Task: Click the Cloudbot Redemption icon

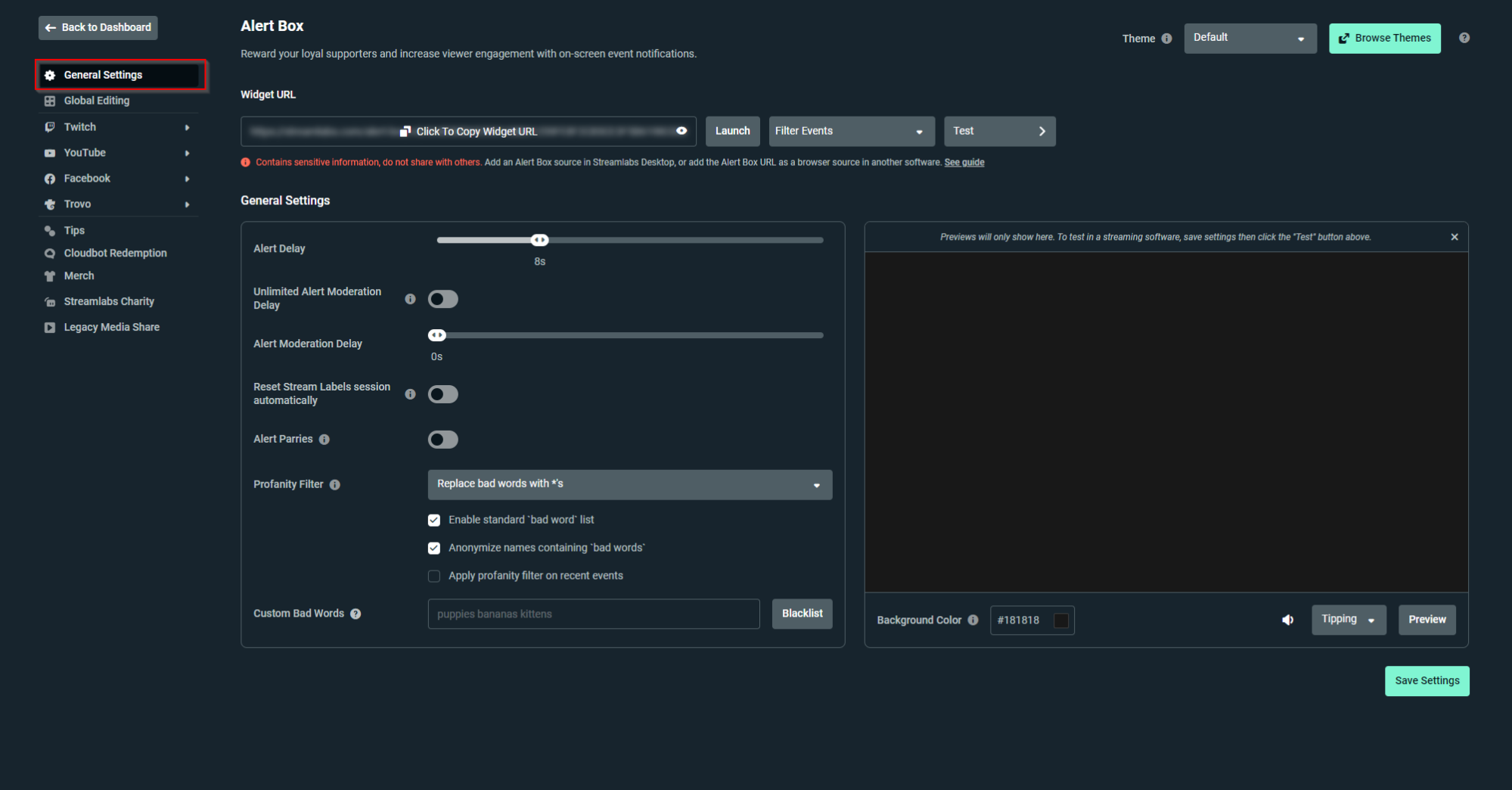Action: pyautogui.click(x=50, y=253)
